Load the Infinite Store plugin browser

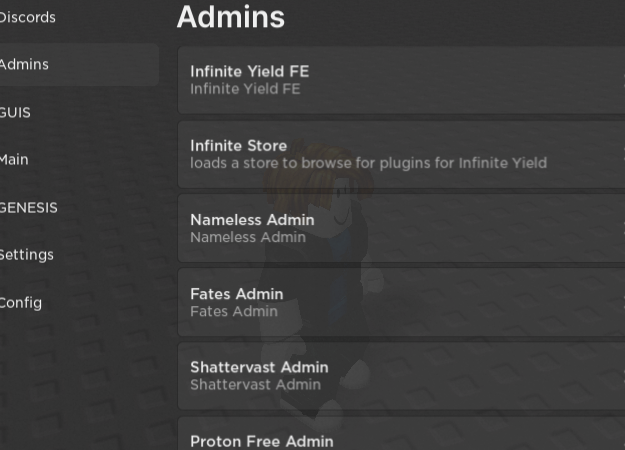pos(401,154)
